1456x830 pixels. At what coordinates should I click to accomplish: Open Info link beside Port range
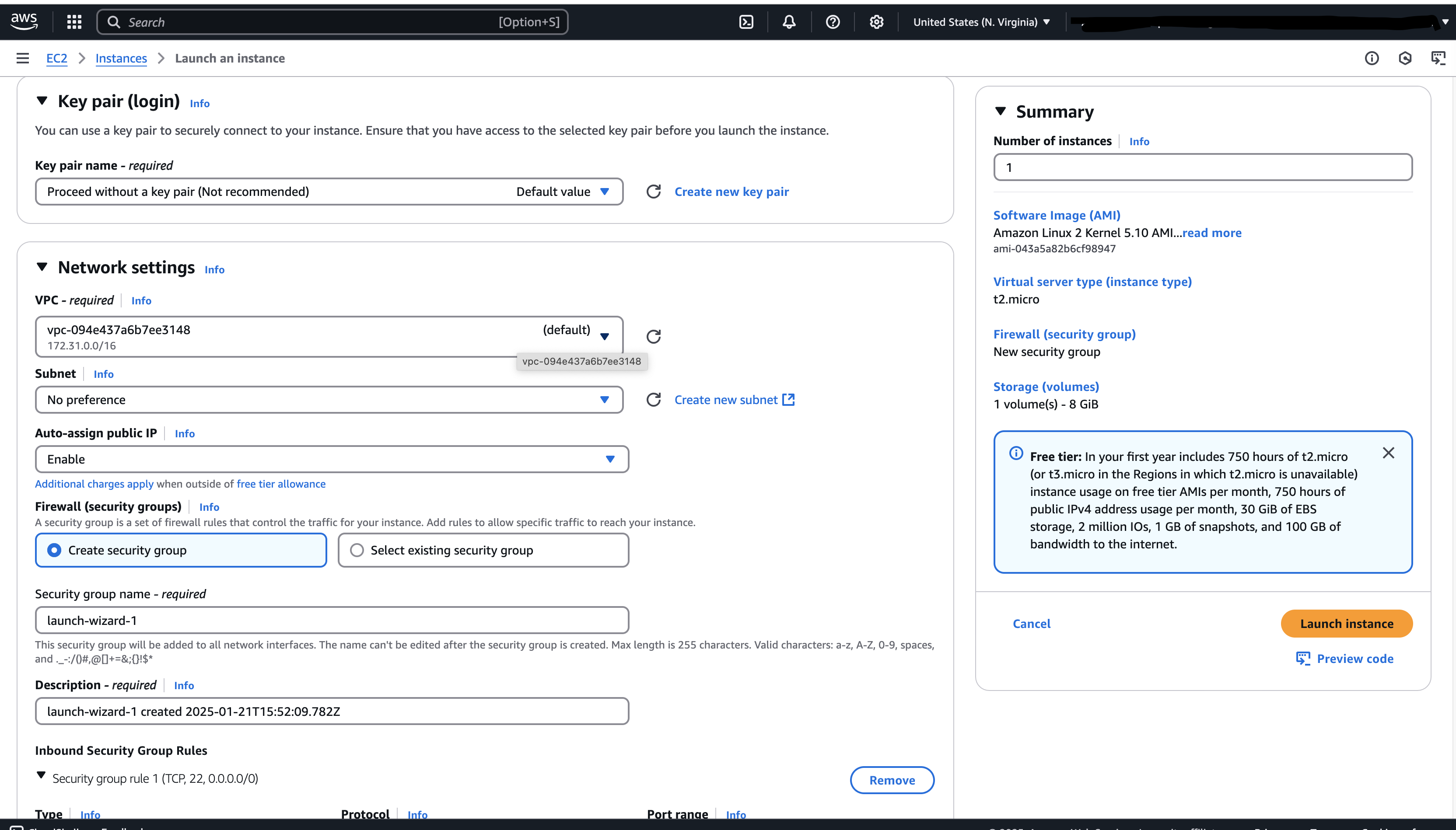coord(736,815)
